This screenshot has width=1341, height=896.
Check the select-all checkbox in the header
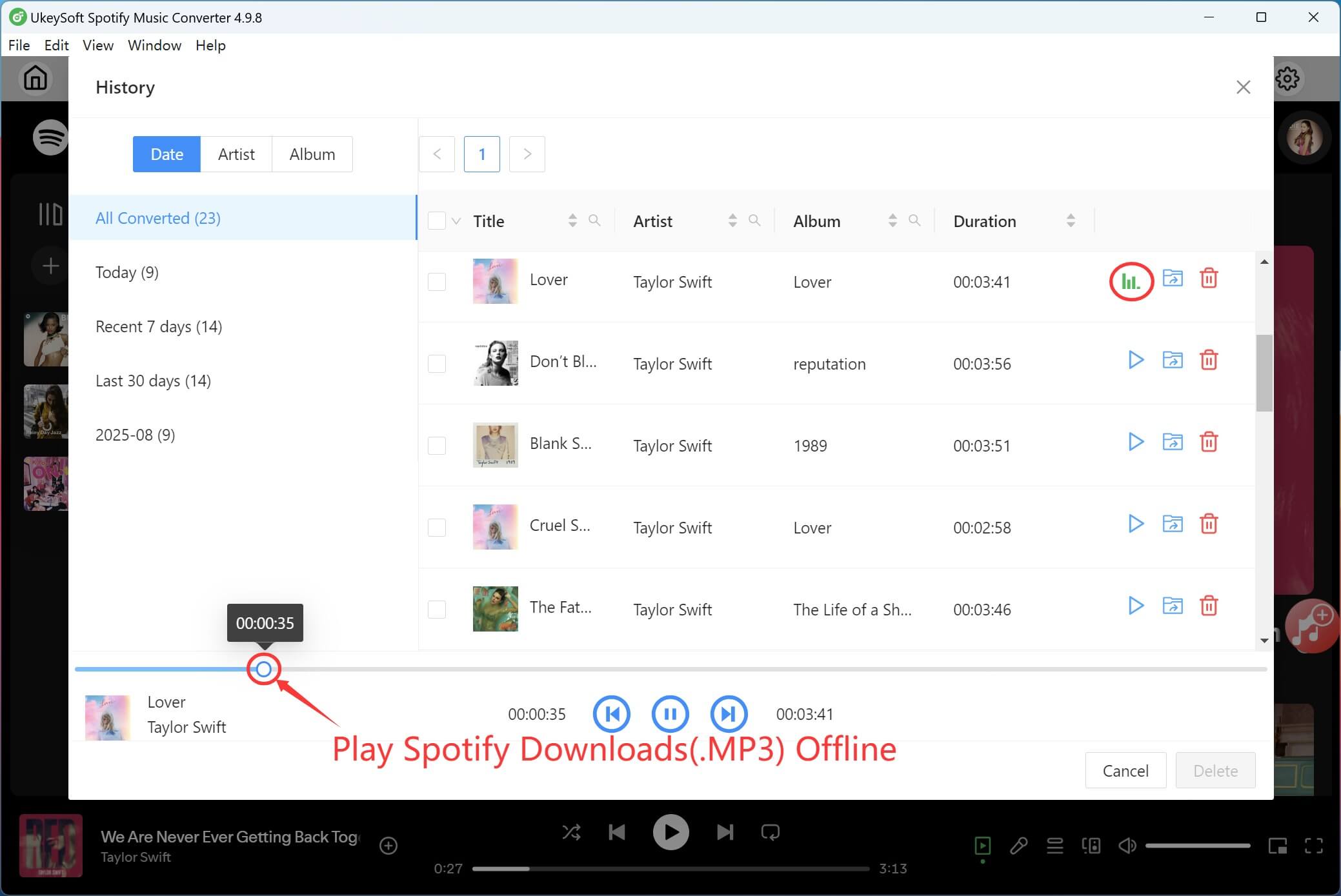coord(436,220)
